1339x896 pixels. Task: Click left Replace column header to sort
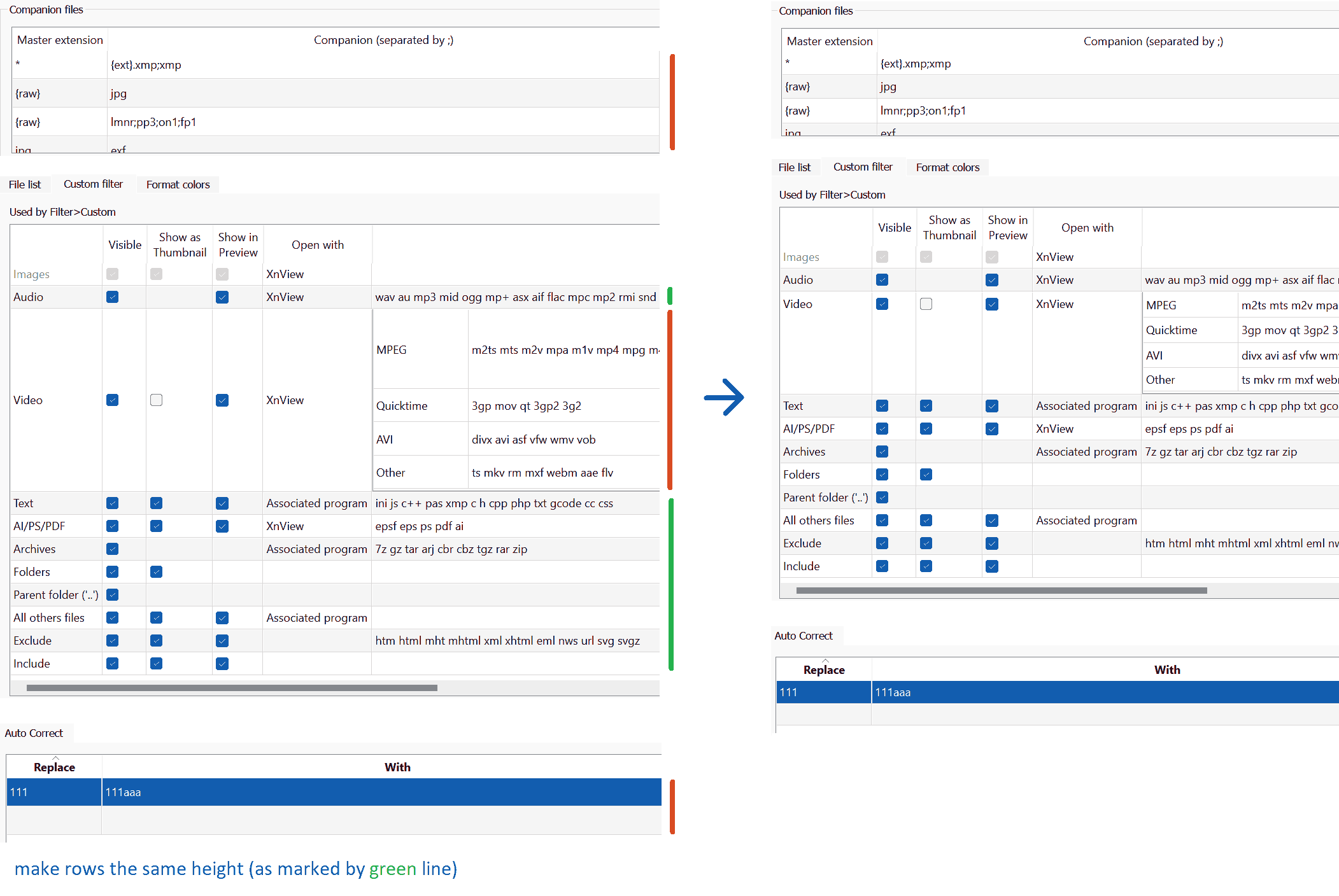pyautogui.click(x=54, y=767)
